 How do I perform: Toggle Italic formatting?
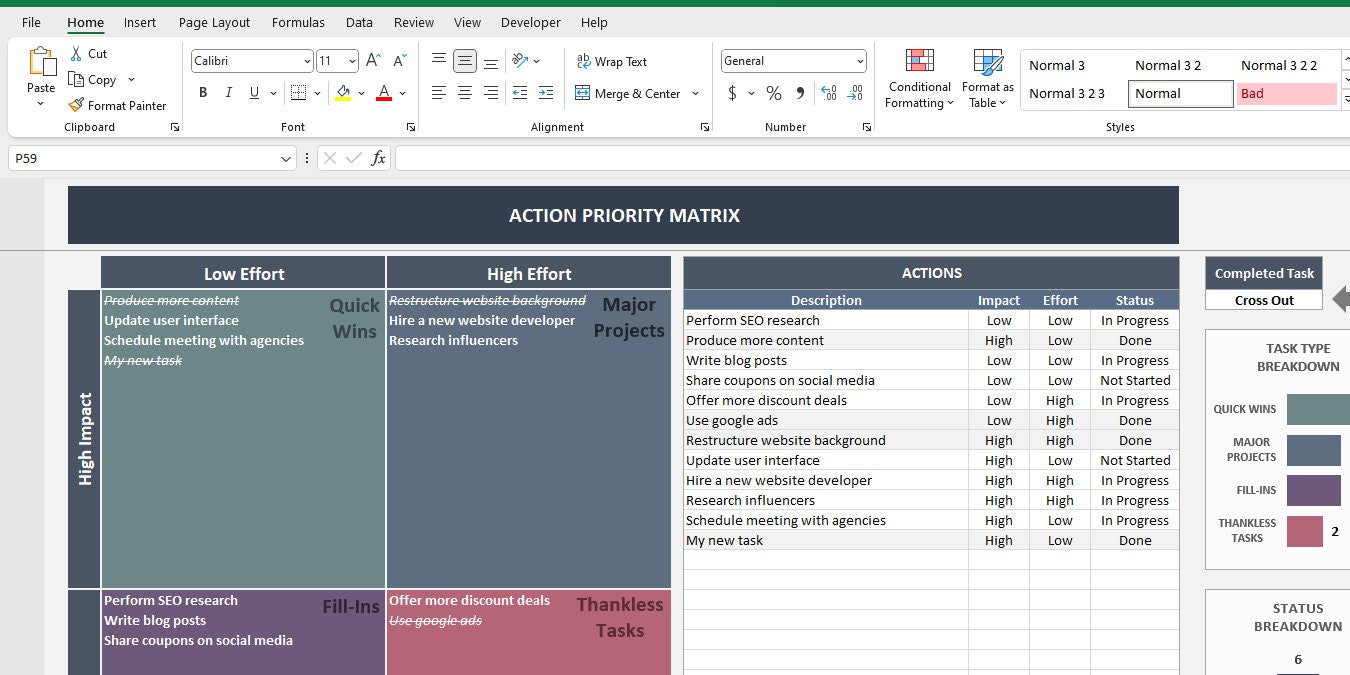point(229,93)
